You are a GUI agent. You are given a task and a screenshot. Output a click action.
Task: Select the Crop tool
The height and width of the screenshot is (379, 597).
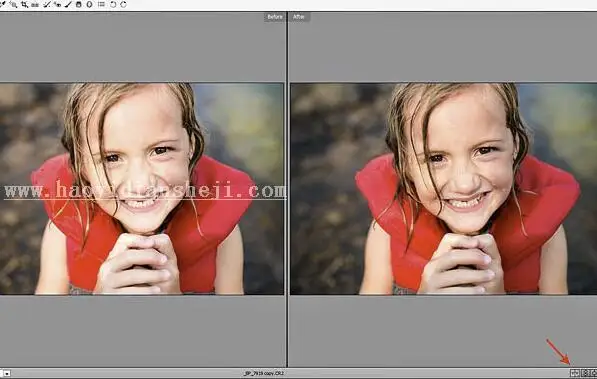pyautogui.click(x=24, y=5)
